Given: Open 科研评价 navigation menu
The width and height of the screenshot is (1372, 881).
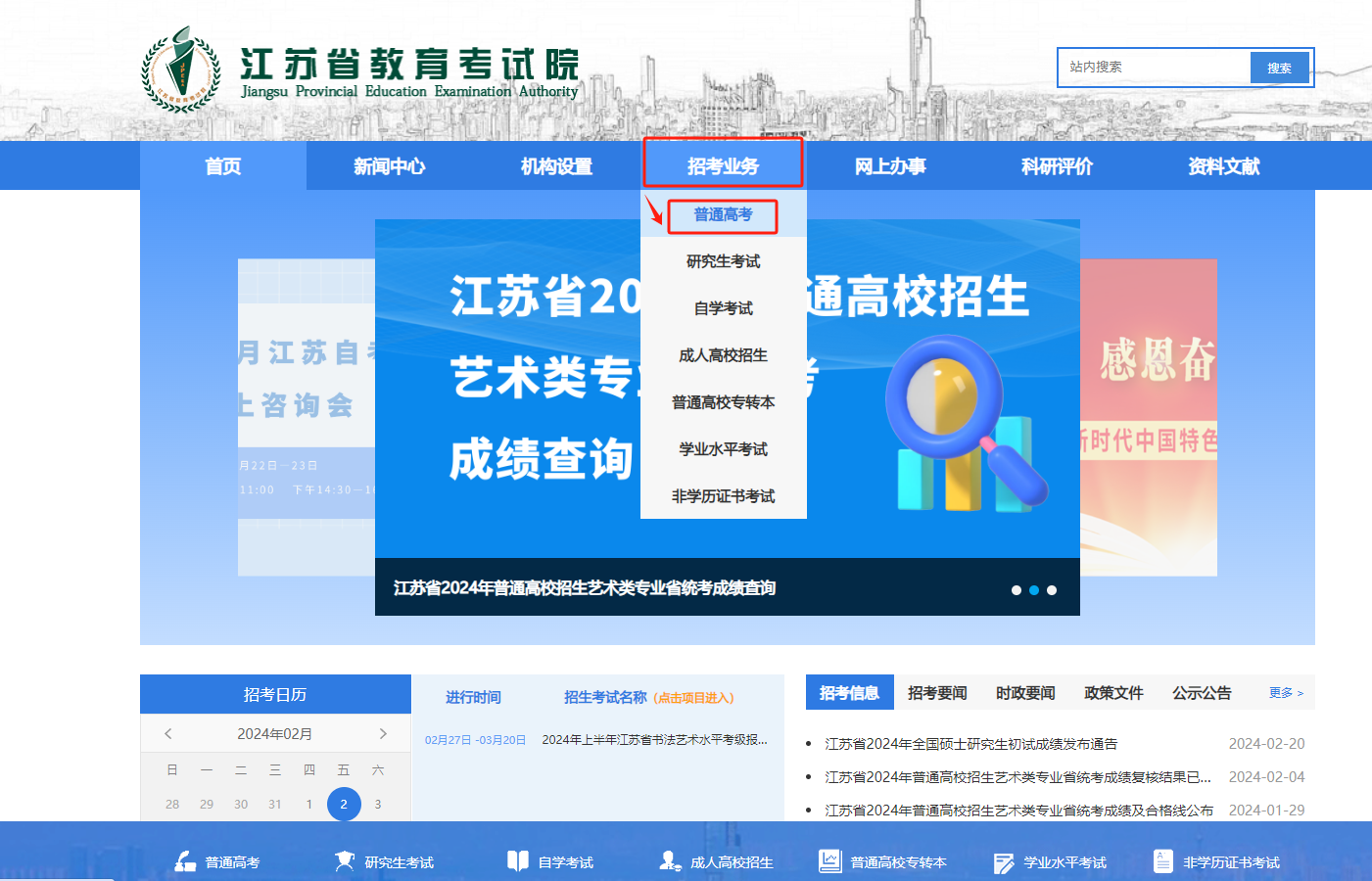Looking at the screenshot, I should pos(1057,165).
